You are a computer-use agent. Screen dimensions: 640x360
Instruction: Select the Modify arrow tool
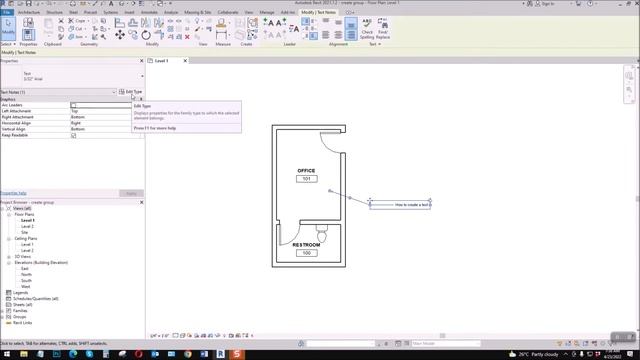coord(8,29)
